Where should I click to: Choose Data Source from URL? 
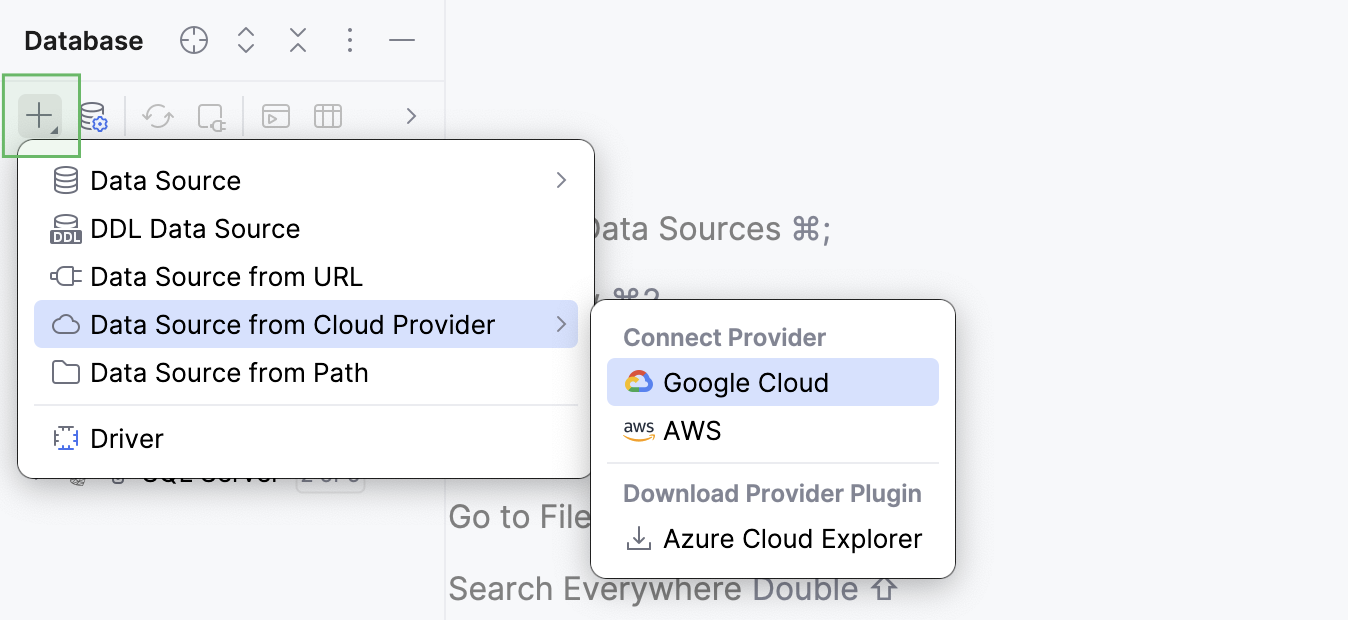[x=226, y=276]
